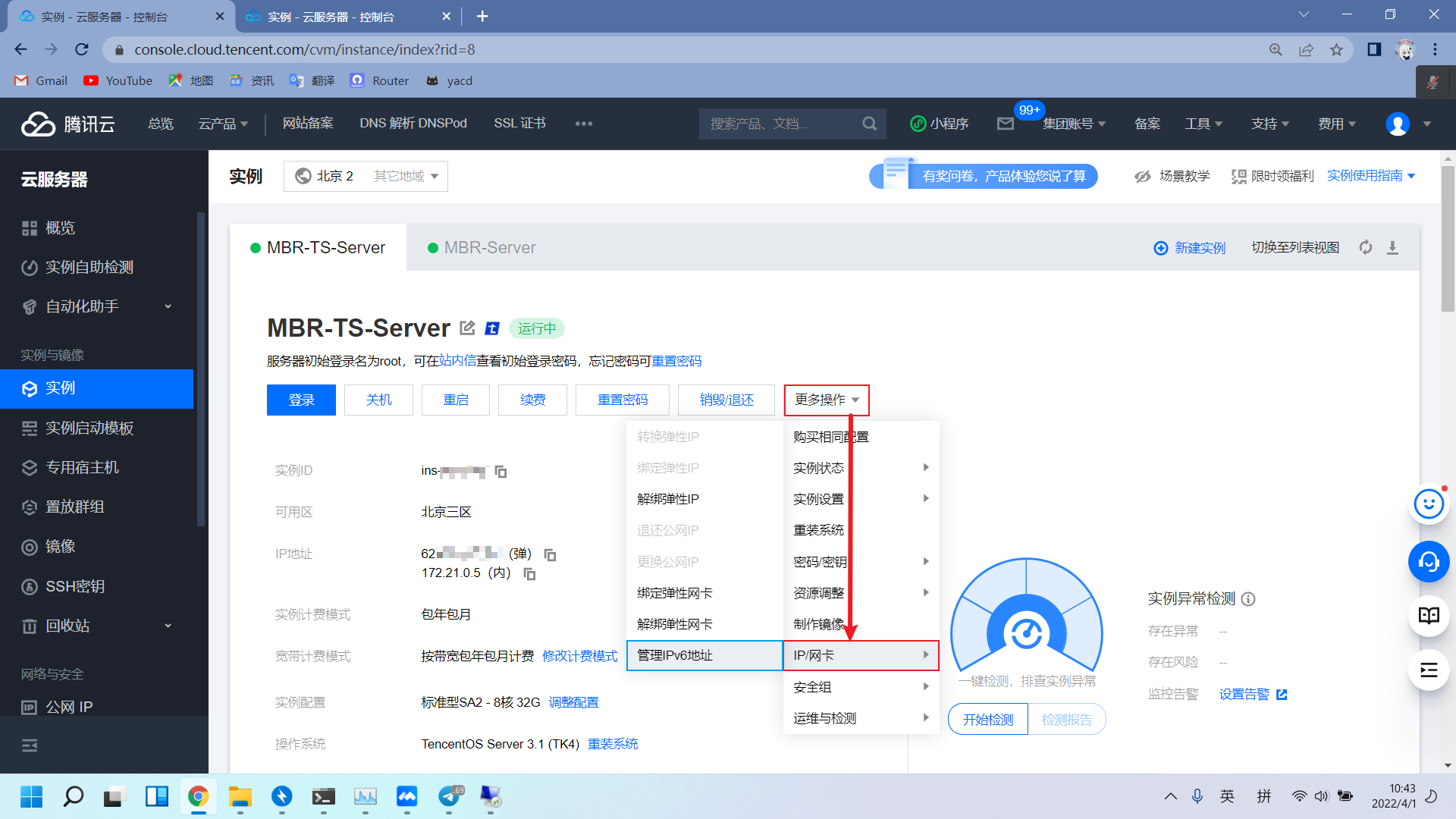Expand the 费用 dropdown
The width and height of the screenshot is (1456, 819).
[x=1336, y=124]
